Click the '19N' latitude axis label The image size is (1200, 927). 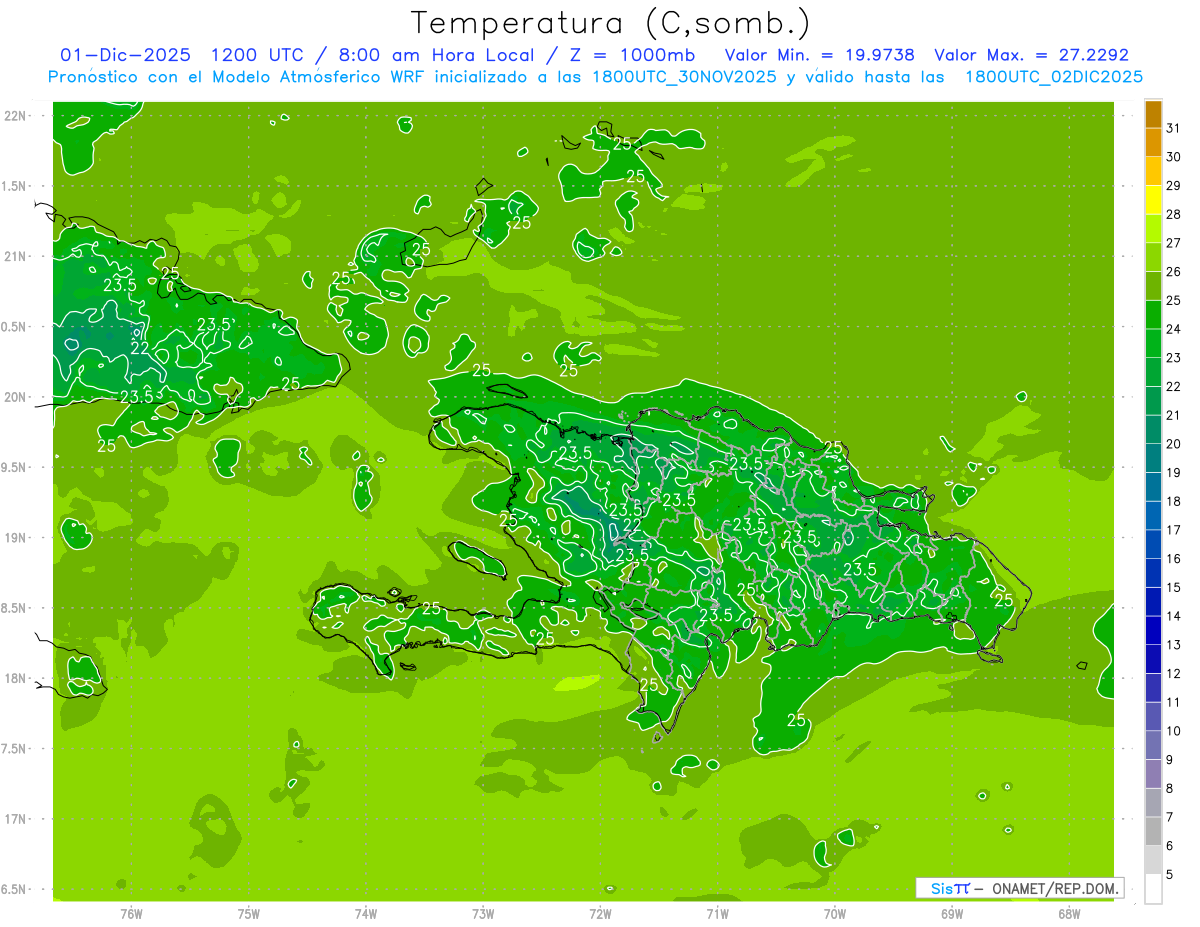17,538
